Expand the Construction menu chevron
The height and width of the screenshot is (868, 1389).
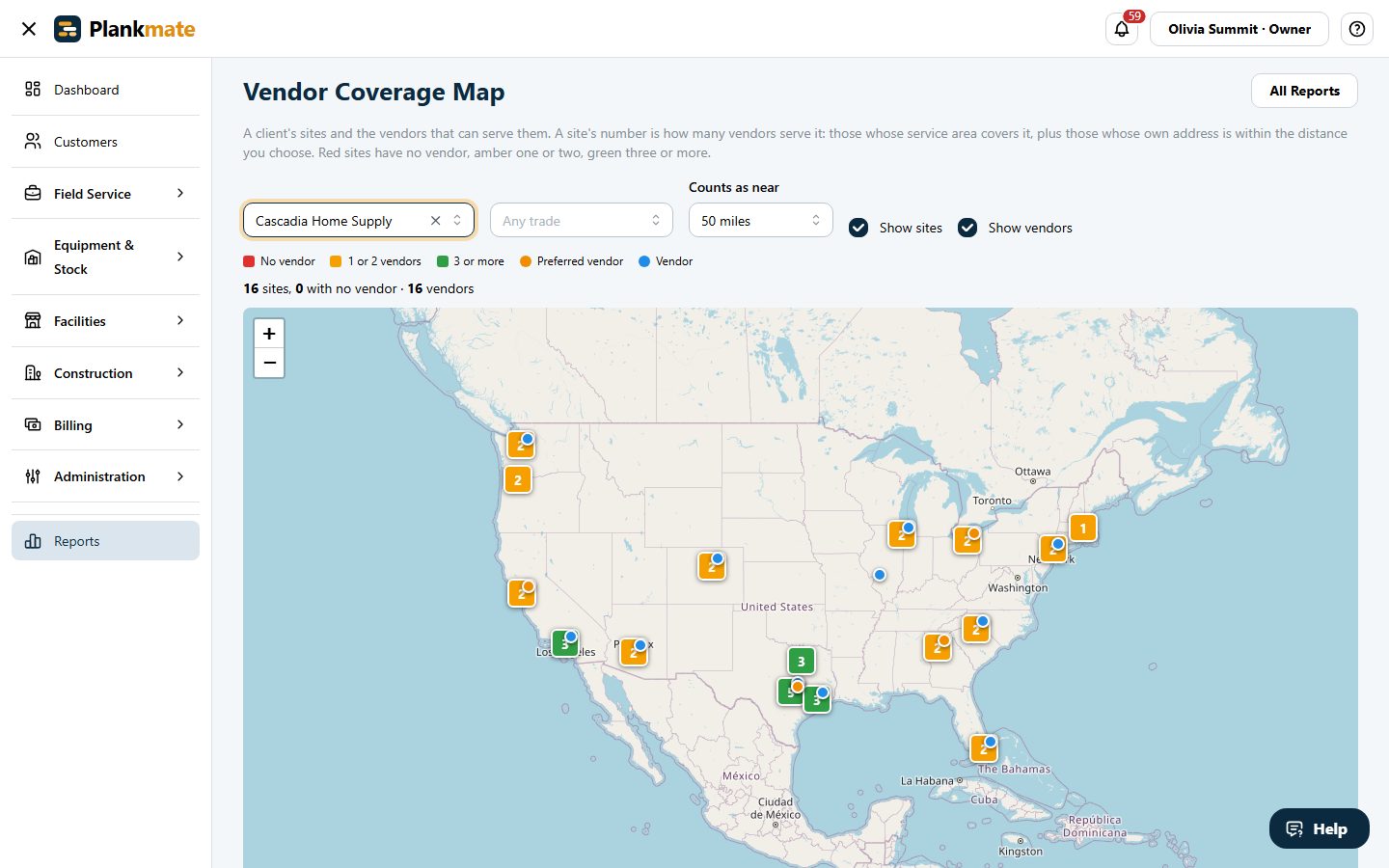click(180, 373)
